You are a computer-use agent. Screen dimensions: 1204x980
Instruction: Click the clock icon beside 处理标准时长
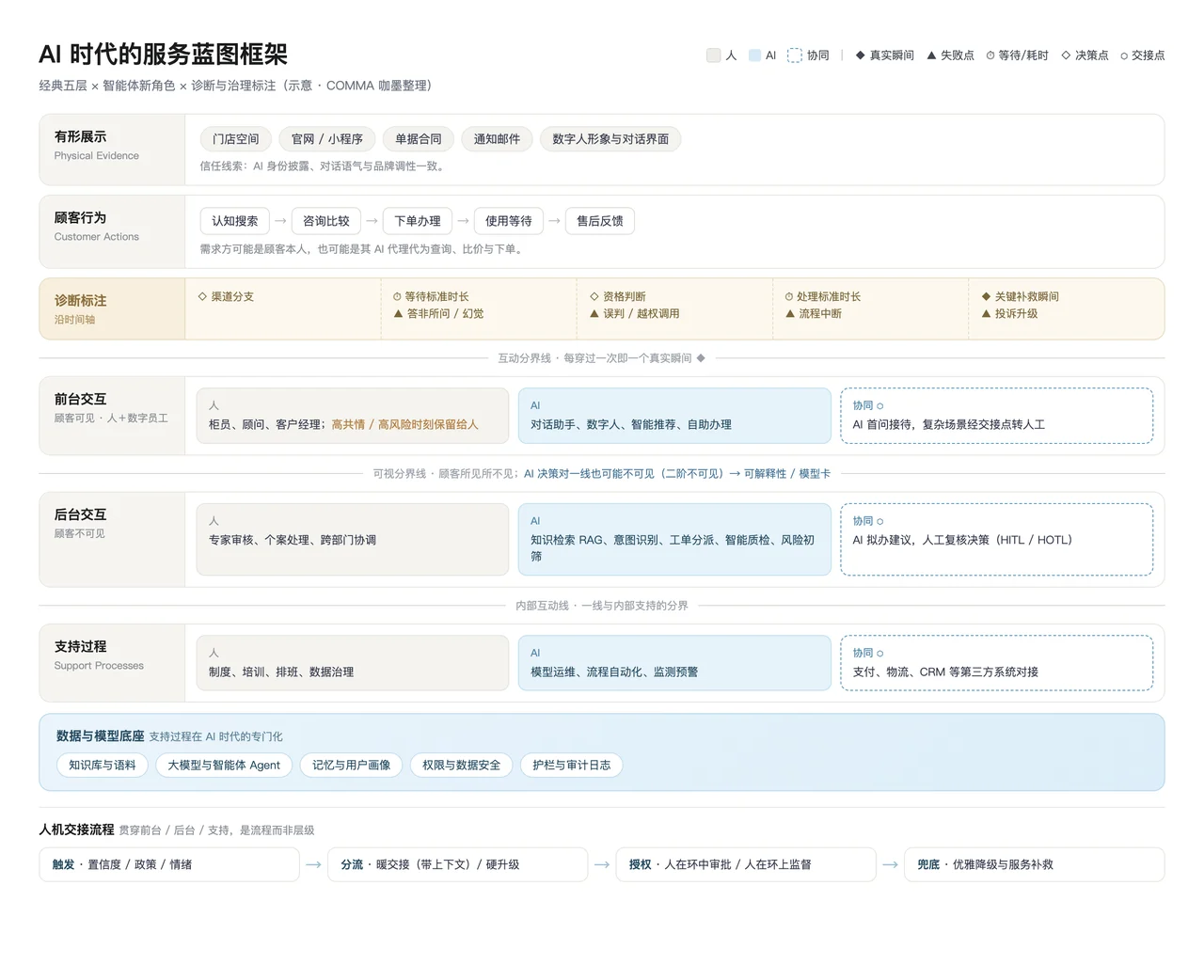(x=789, y=296)
